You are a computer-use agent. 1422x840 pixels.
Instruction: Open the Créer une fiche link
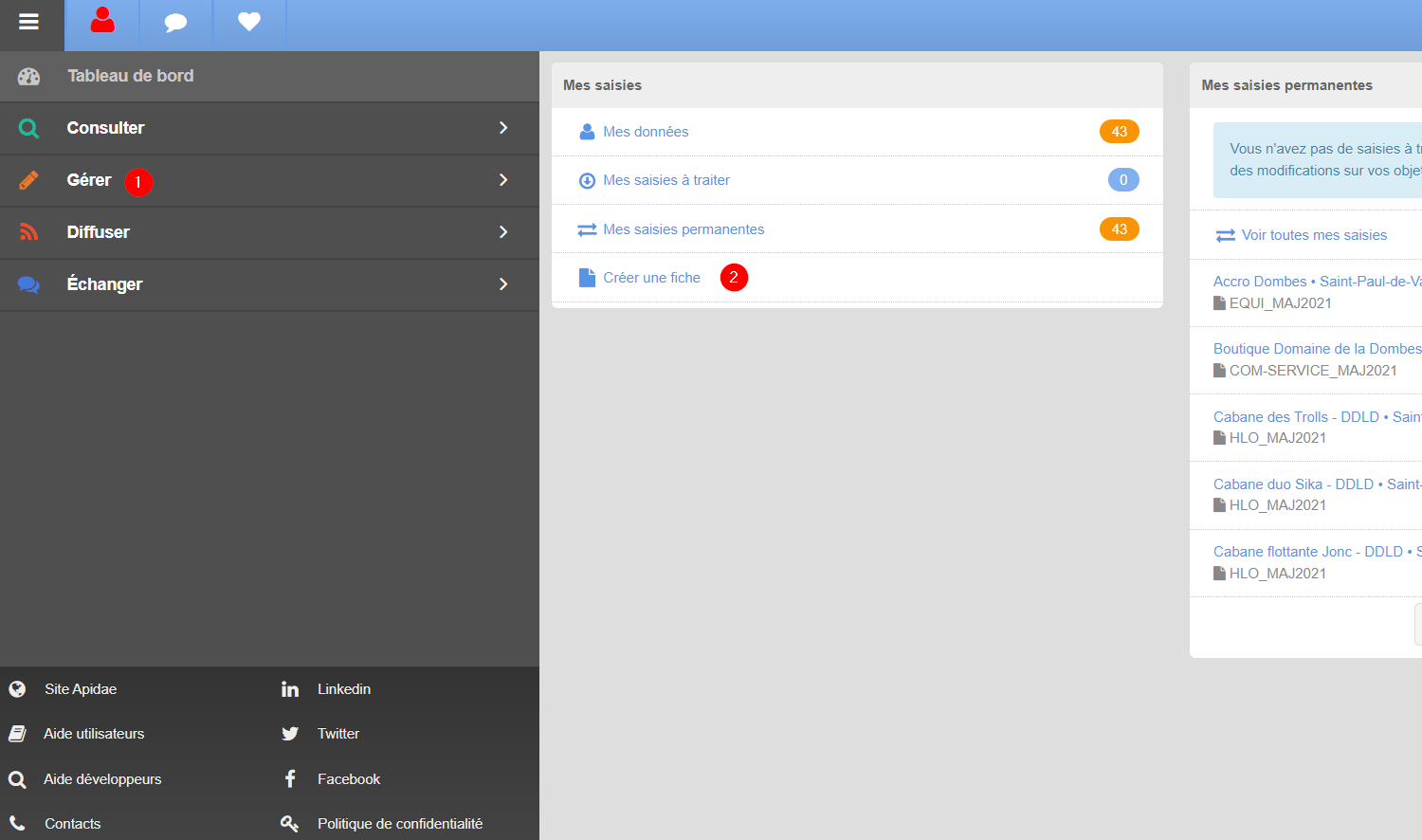651,278
